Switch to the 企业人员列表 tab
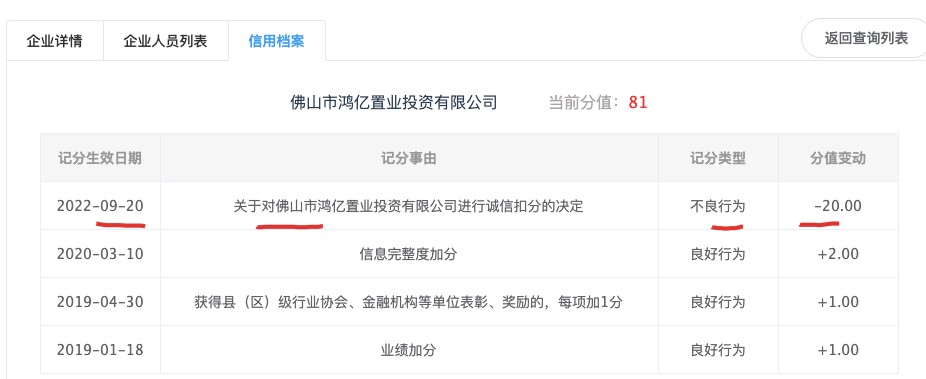 pos(165,41)
